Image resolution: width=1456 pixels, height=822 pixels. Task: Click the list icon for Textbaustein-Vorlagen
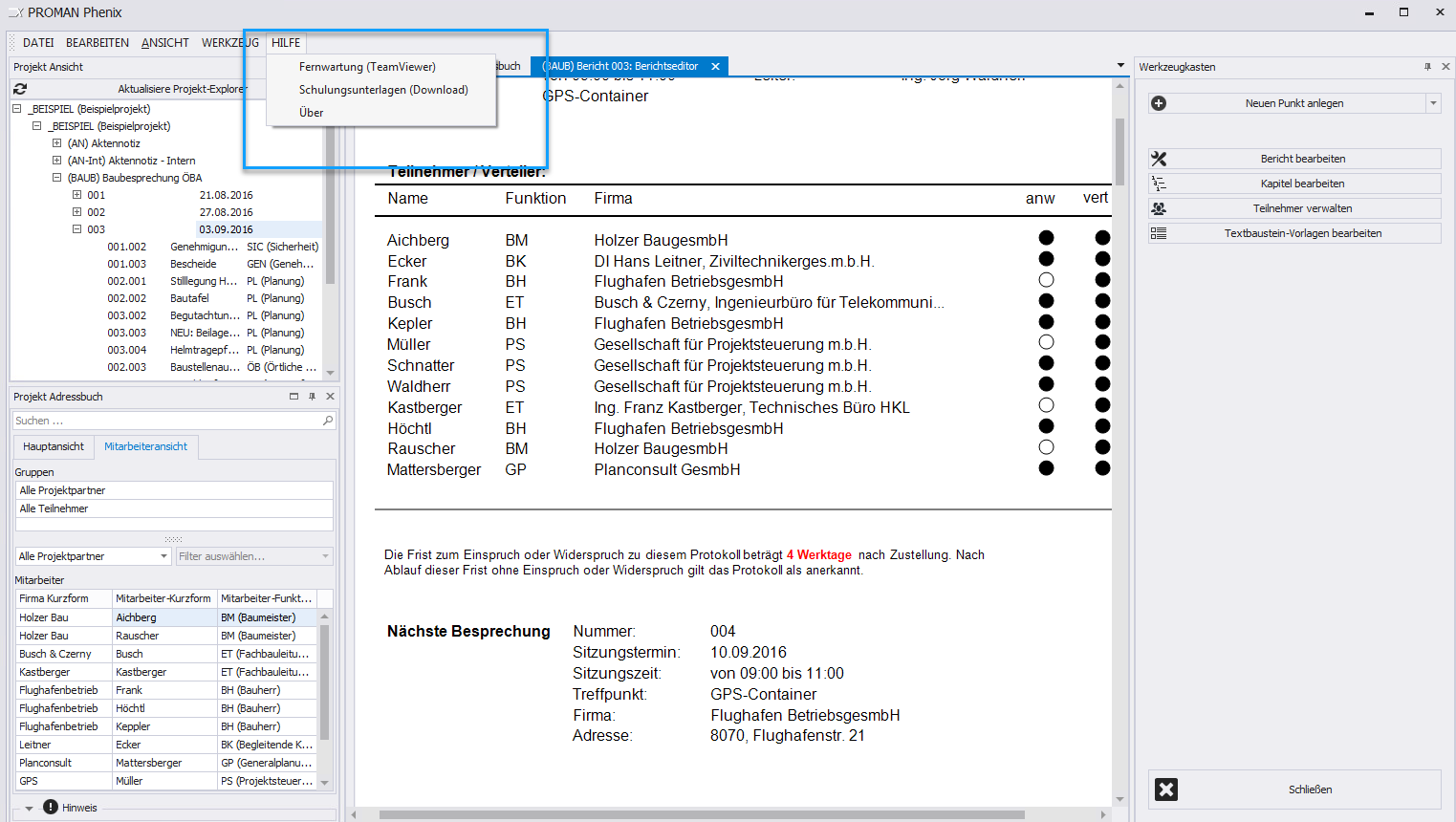tap(1159, 233)
